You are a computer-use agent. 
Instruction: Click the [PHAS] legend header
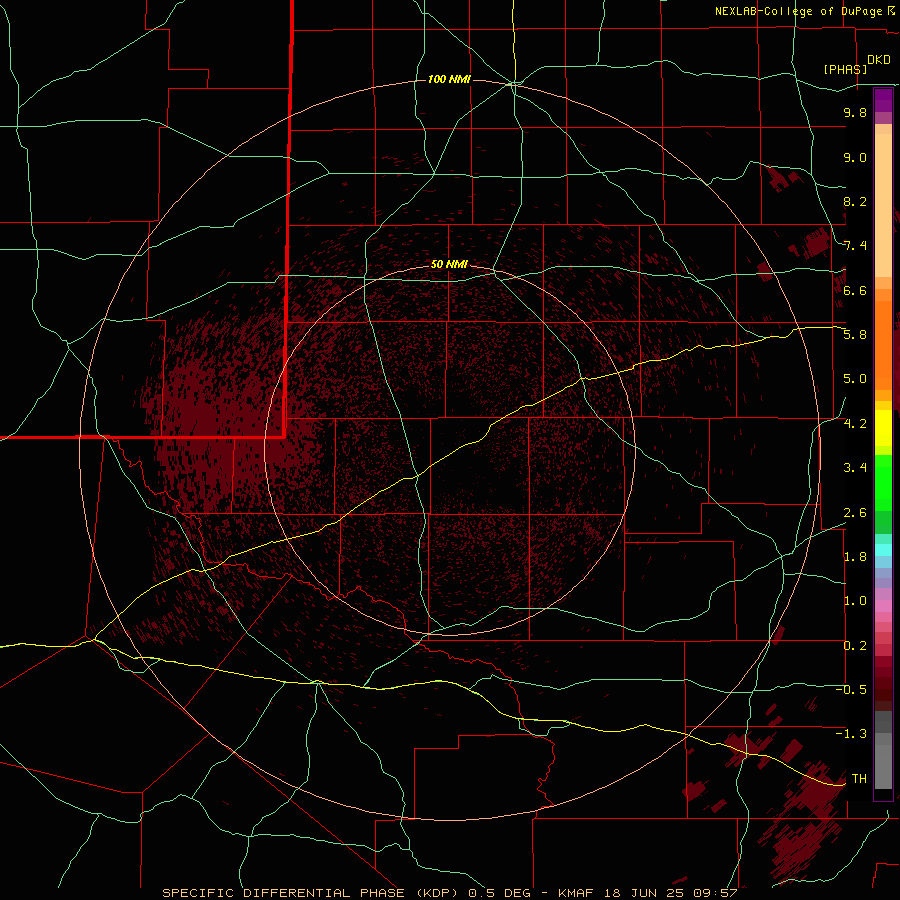pyautogui.click(x=845, y=69)
